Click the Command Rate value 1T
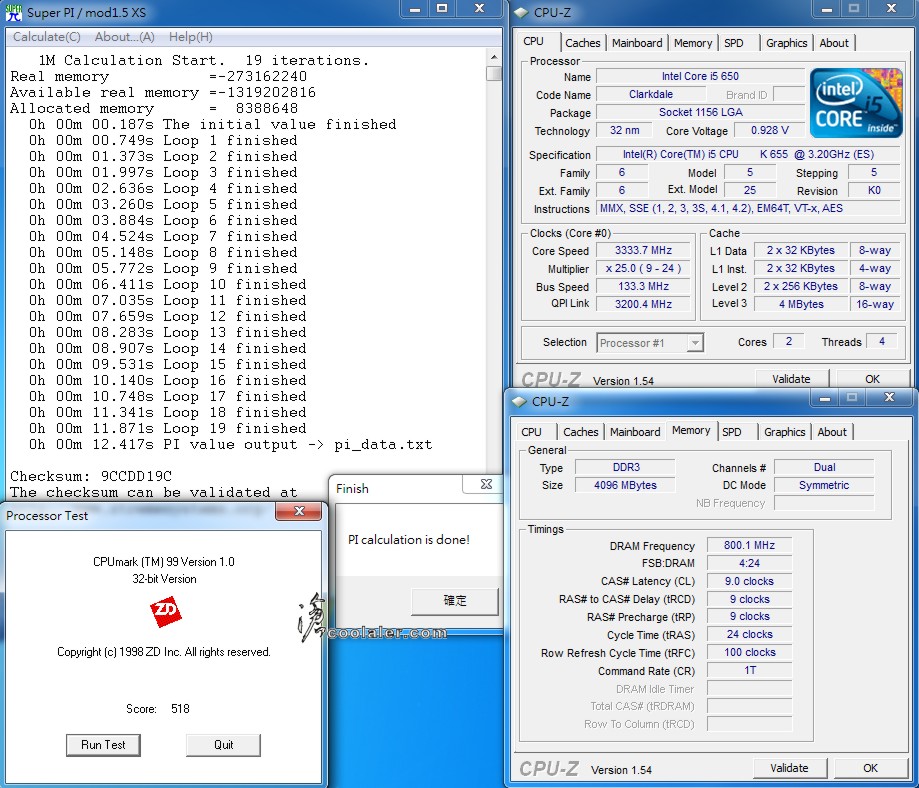The width and height of the screenshot is (919, 788). pos(749,670)
